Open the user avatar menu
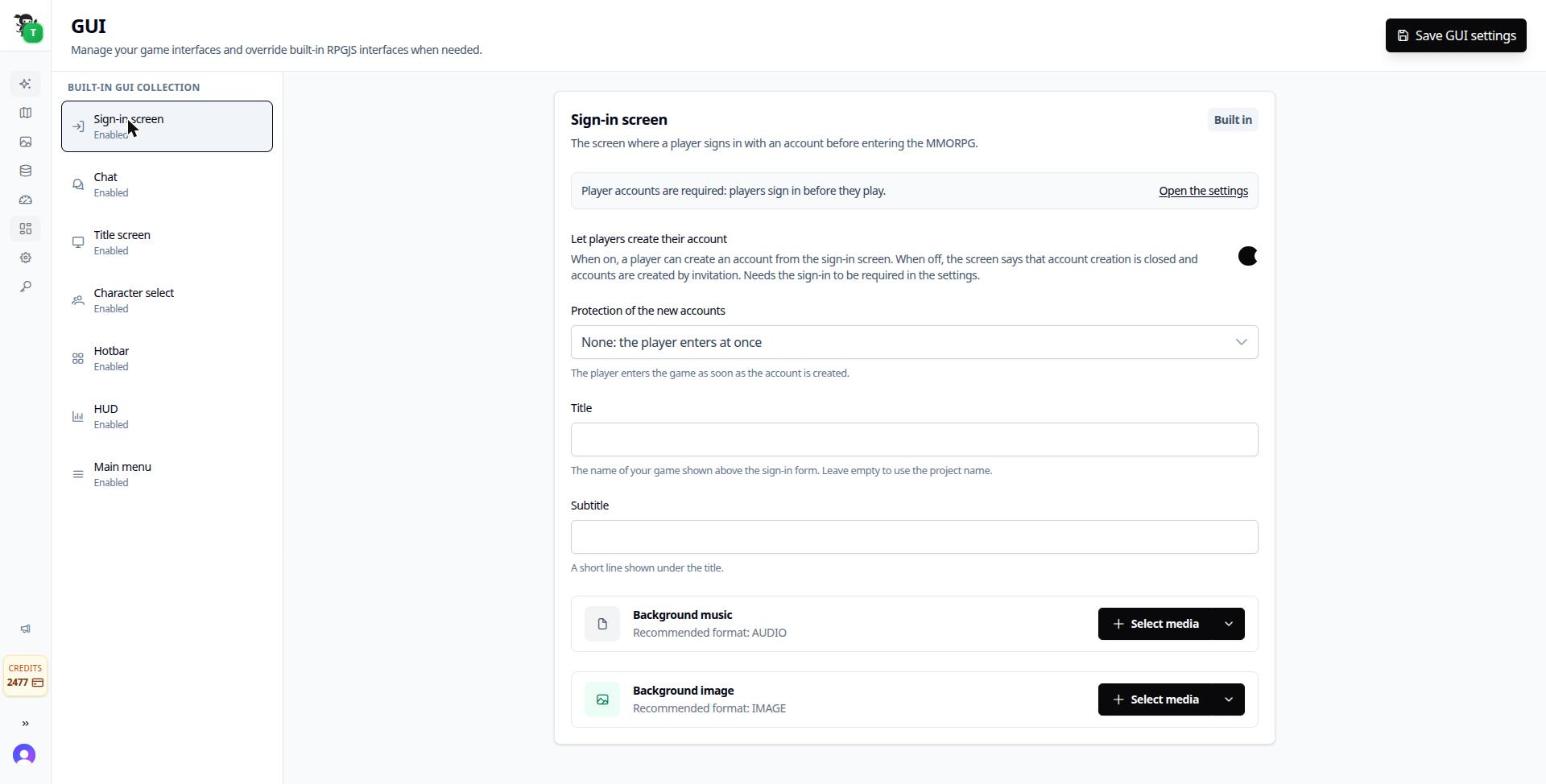Screen dimensions: 1546x784 click(x=25, y=755)
